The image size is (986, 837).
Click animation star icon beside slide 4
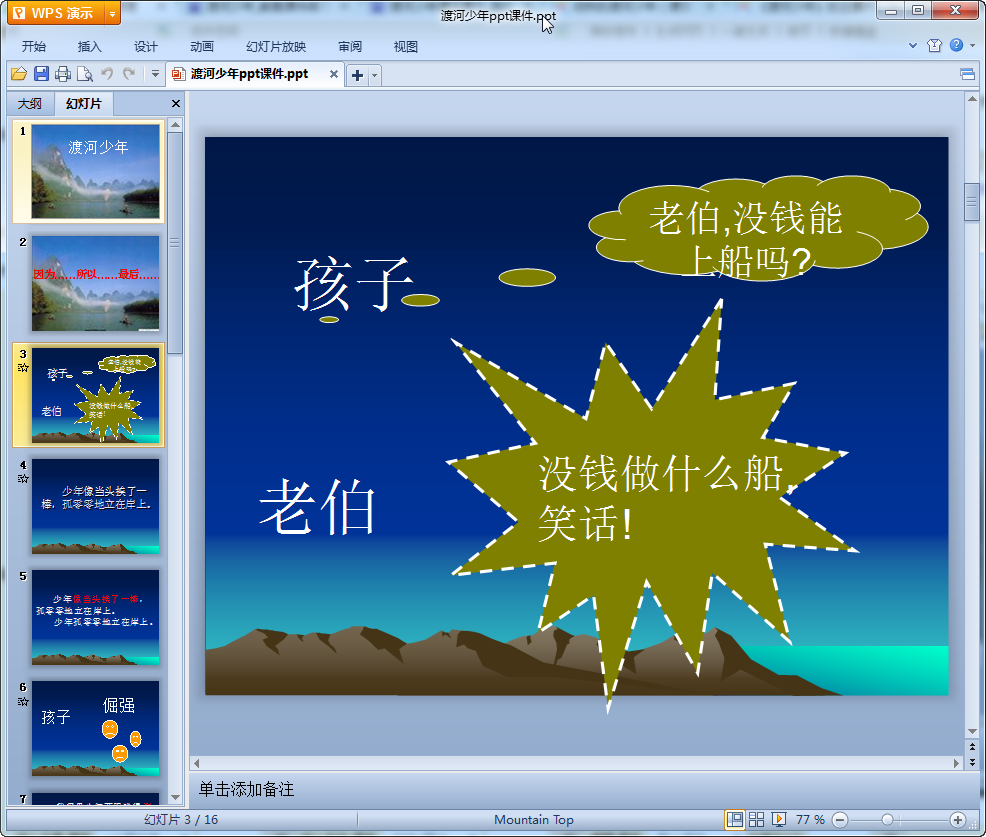23,479
